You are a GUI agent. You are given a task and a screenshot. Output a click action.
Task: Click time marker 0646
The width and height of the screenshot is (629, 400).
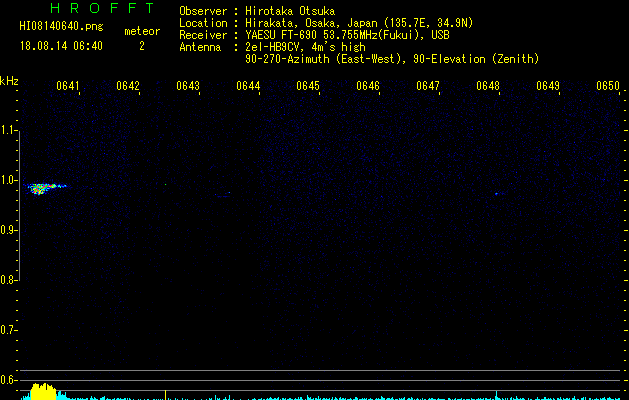tap(368, 86)
